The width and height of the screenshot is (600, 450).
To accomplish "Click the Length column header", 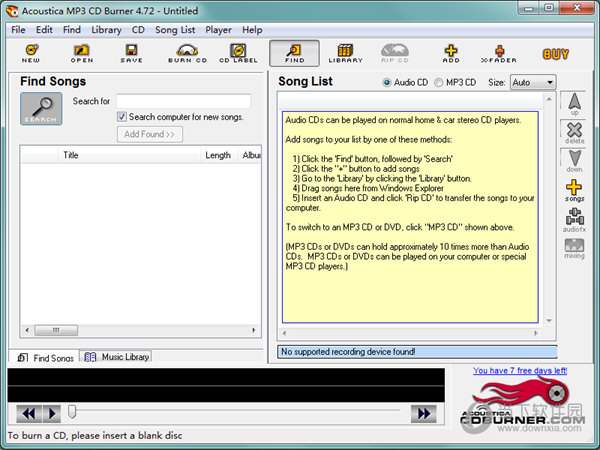I will (x=218, y=155).
